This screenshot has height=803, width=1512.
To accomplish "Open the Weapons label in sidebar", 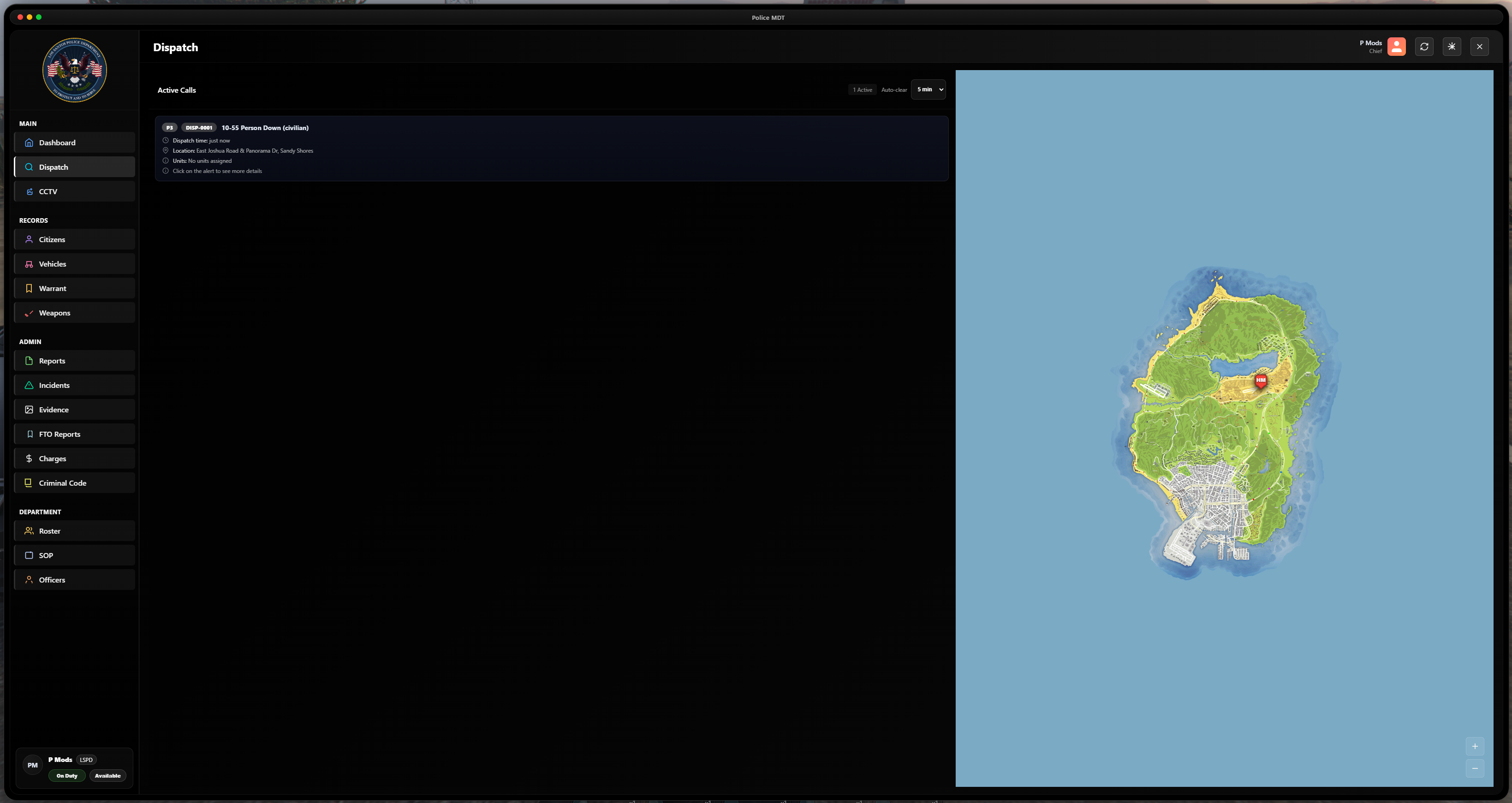I will 54,314.
